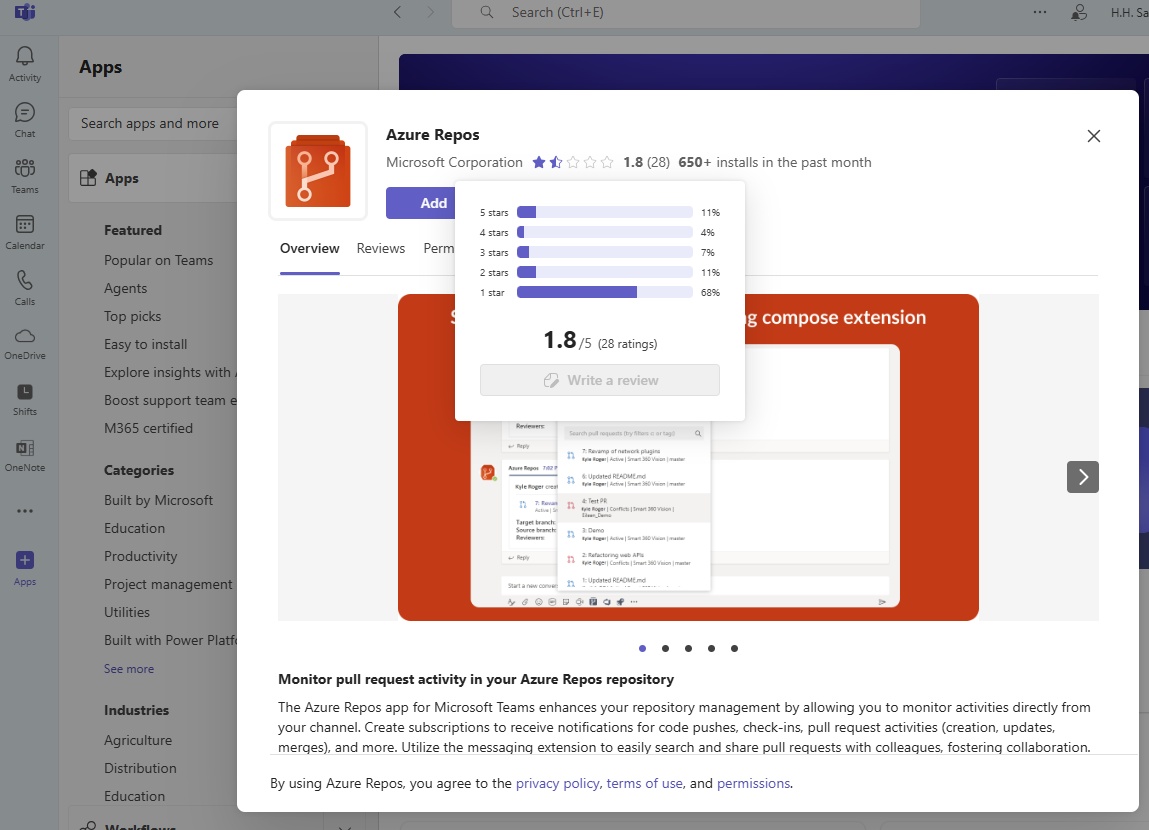Open the terms of use link
This screenshot has height=830, width=1149.
[645, 783]
